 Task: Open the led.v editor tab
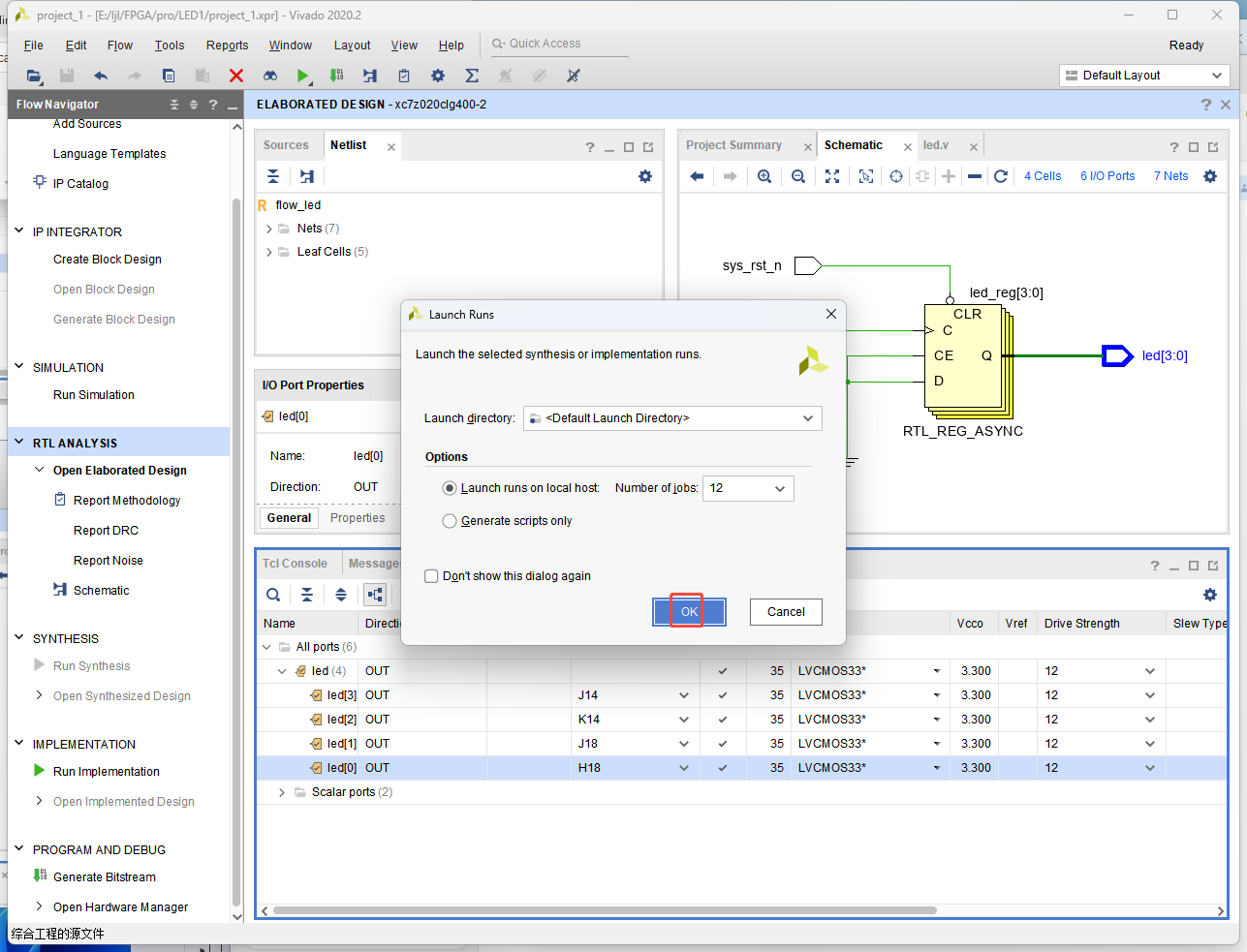(936, 145)
